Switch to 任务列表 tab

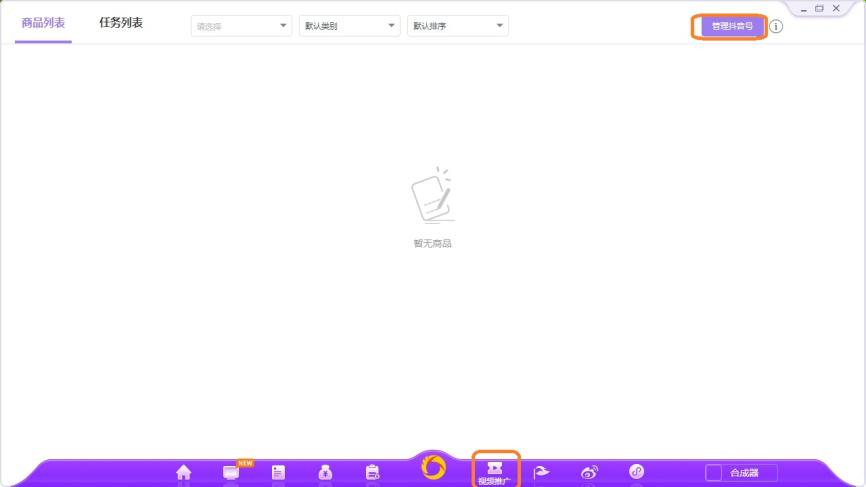[121, 23]
